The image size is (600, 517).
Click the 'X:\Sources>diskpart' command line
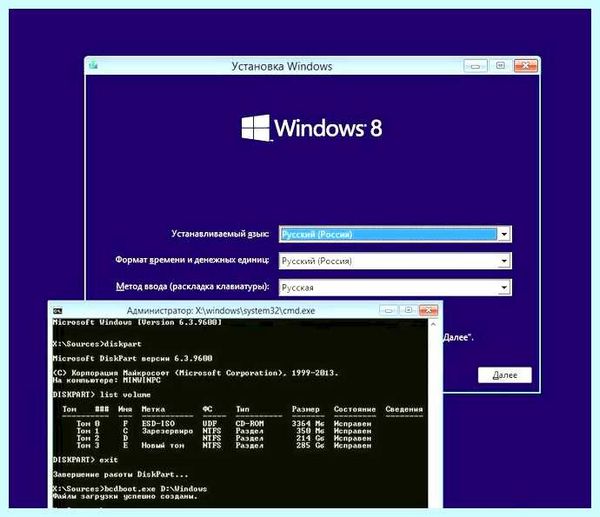point(97,344)
